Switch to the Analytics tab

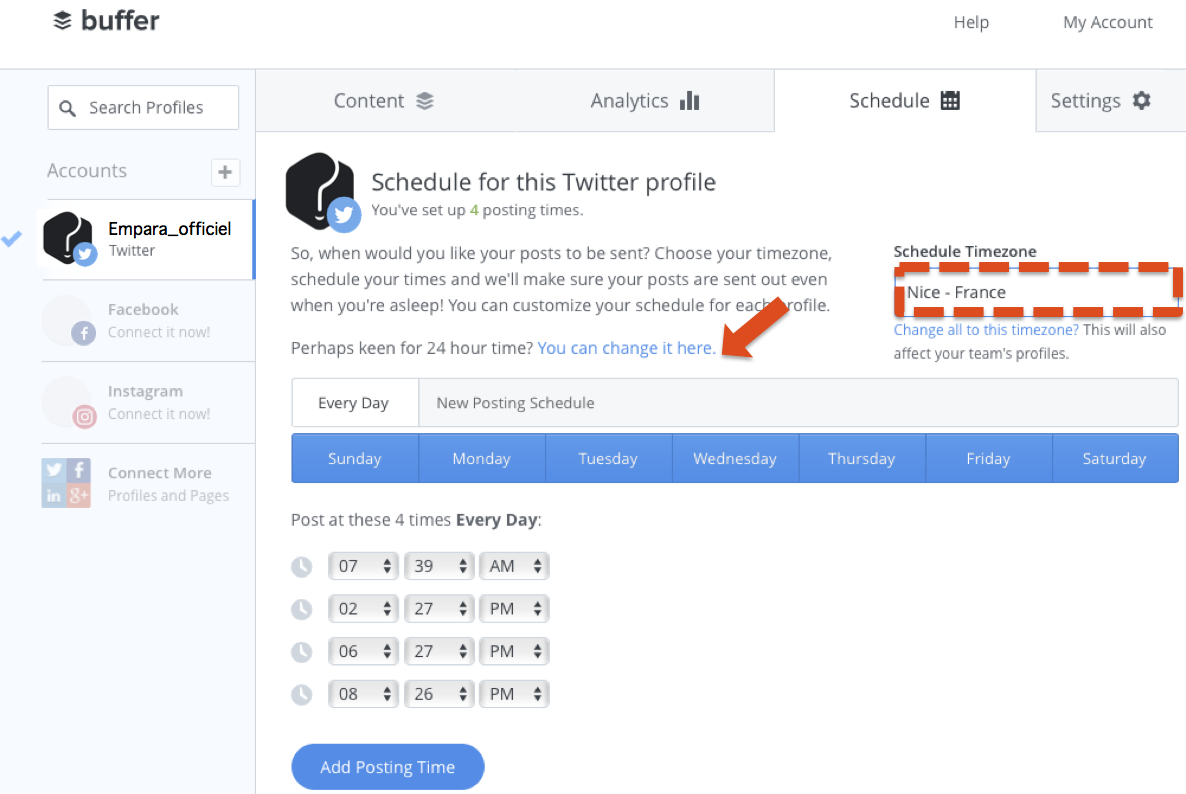[645, 101]
